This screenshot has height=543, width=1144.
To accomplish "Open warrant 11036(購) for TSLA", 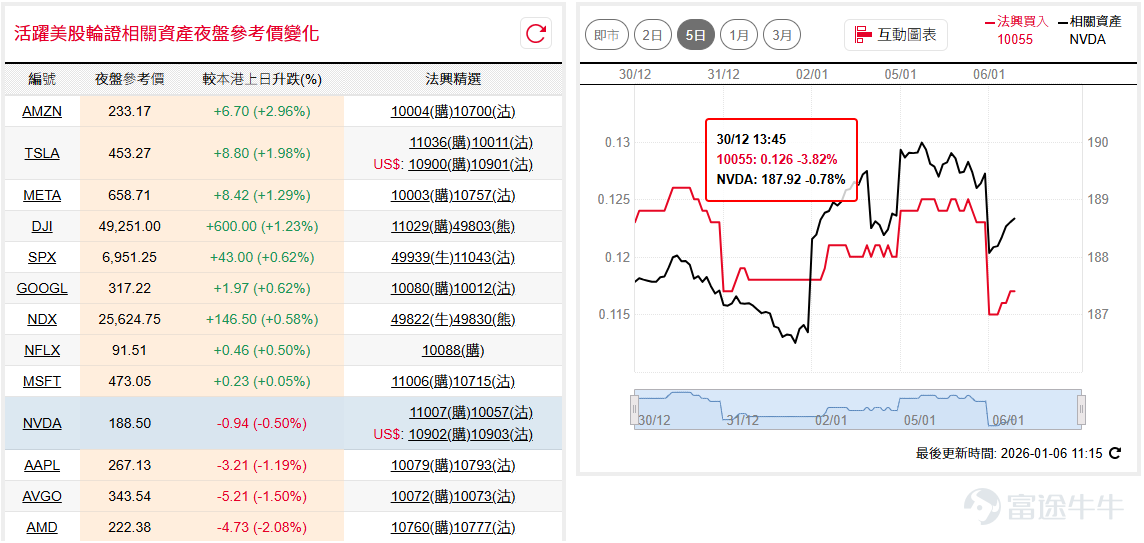I will pos(441,143).
